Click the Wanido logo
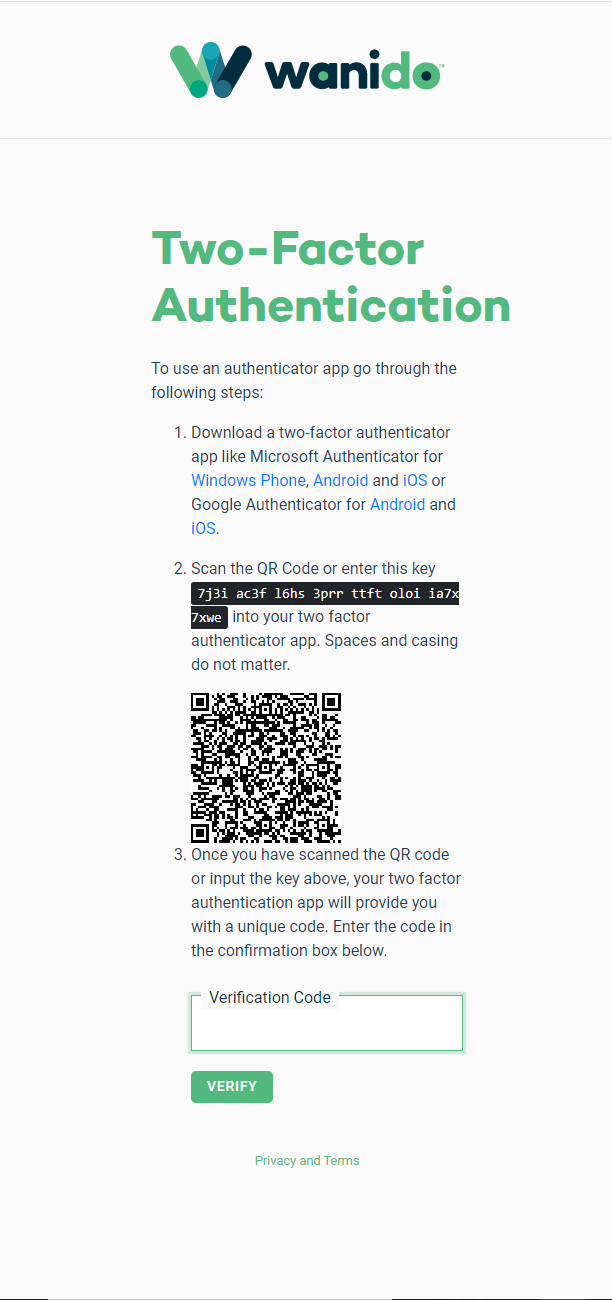Image resolution: width=612 pixels, height=1300 pixels. tap(306, 70)
